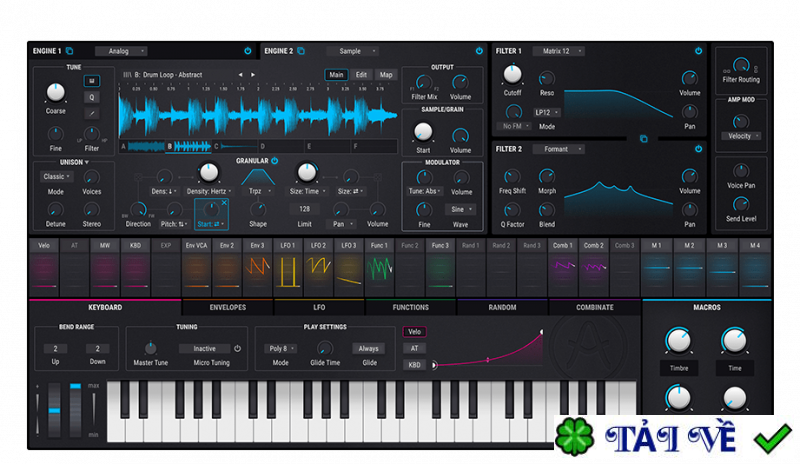Switch to the Functions tab
The width and height of the screenshot is (800, 464).
click(x=410, y=307)
